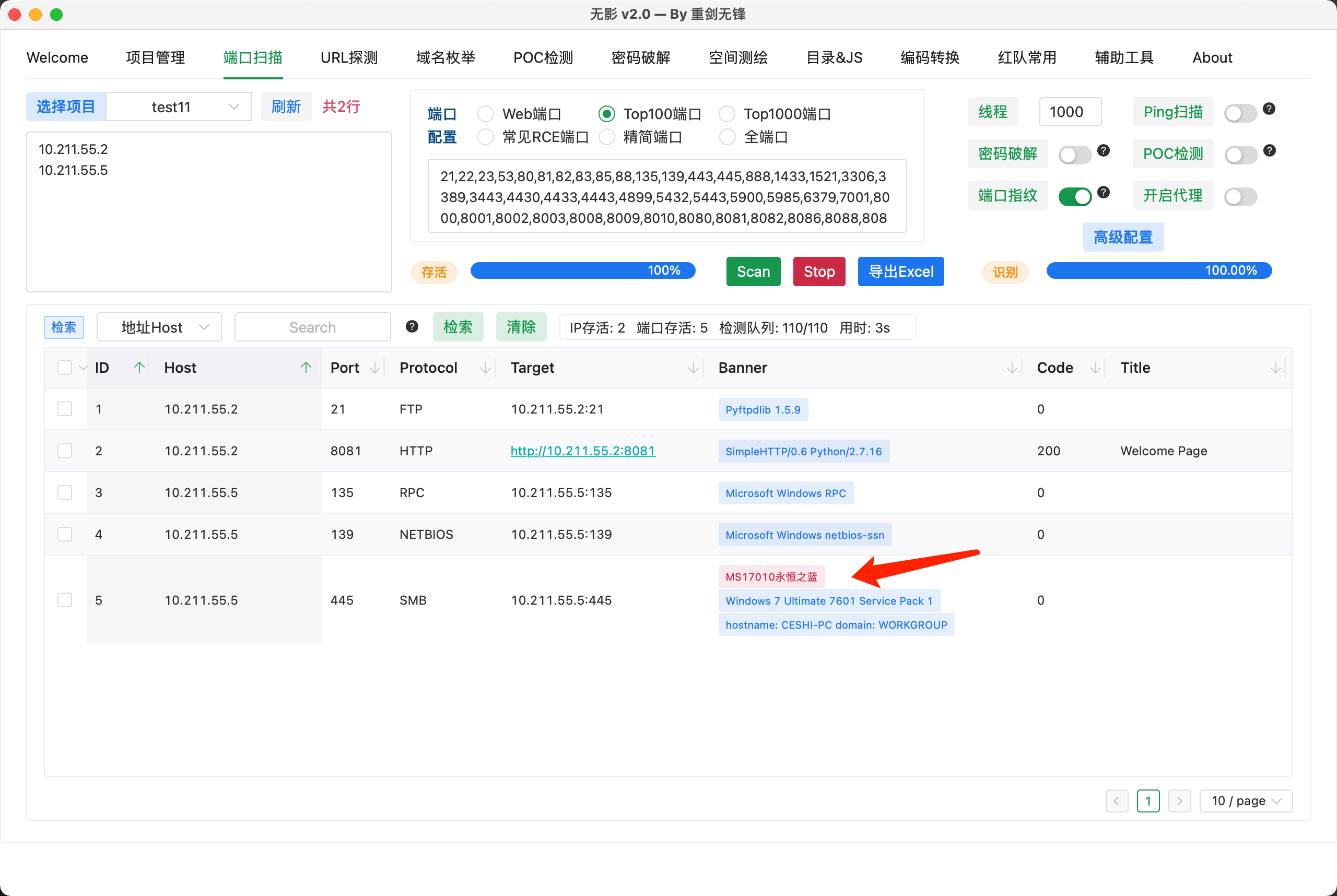Open the http://10.211.55.2:8081 link
Viewport: 1337px width, 896px height.
point(582,451)
